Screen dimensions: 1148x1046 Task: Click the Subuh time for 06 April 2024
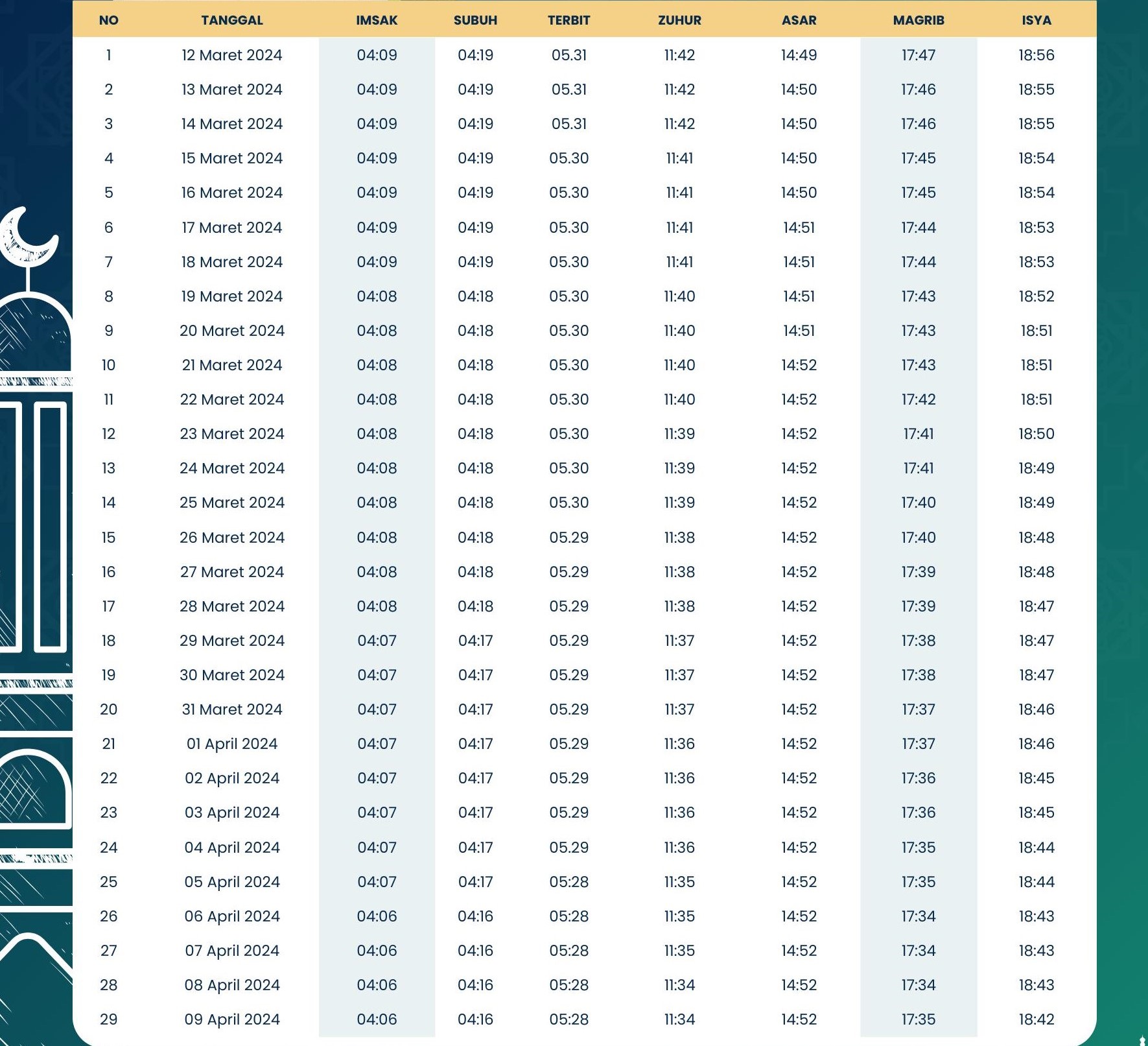pos(475,916)
